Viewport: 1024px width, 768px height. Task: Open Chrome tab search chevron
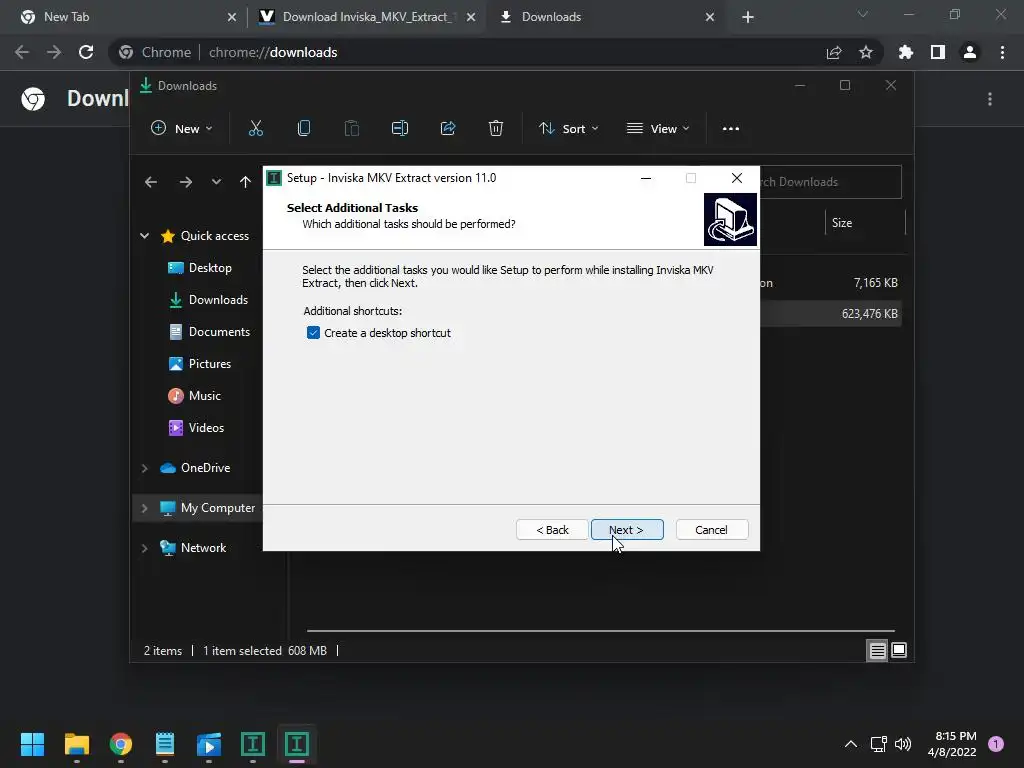pos(863,14)
